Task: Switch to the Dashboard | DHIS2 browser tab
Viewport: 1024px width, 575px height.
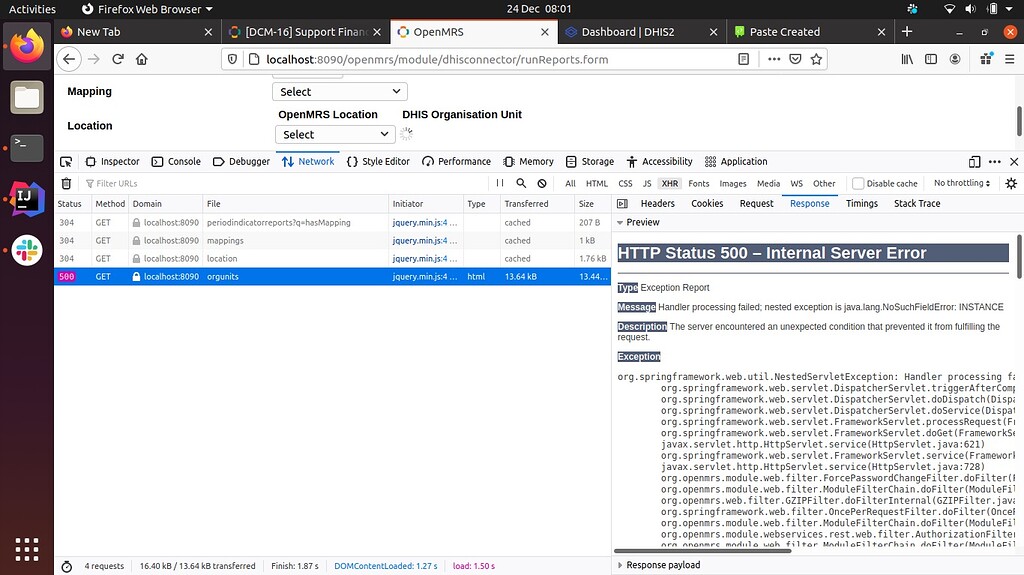Action: coord(642,31)
